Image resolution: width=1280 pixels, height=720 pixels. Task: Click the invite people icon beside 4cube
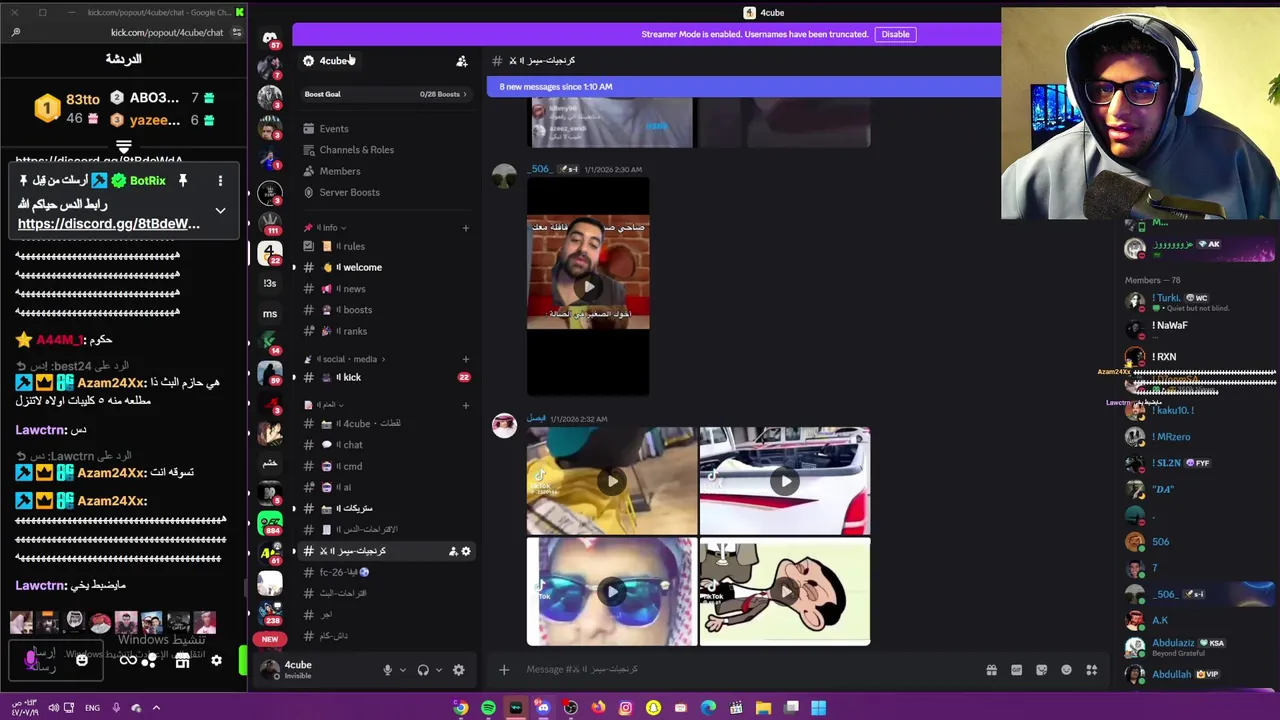click(x=462, y=61)
